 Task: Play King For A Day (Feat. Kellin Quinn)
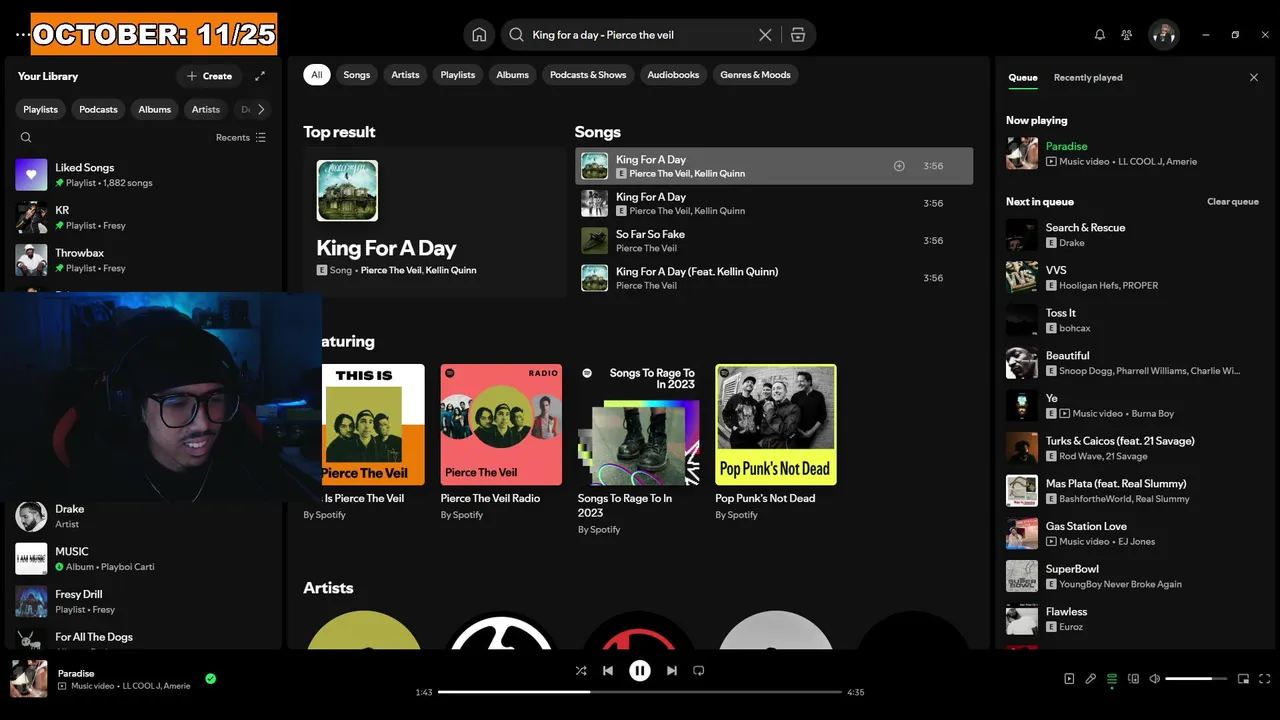point(774,278)
